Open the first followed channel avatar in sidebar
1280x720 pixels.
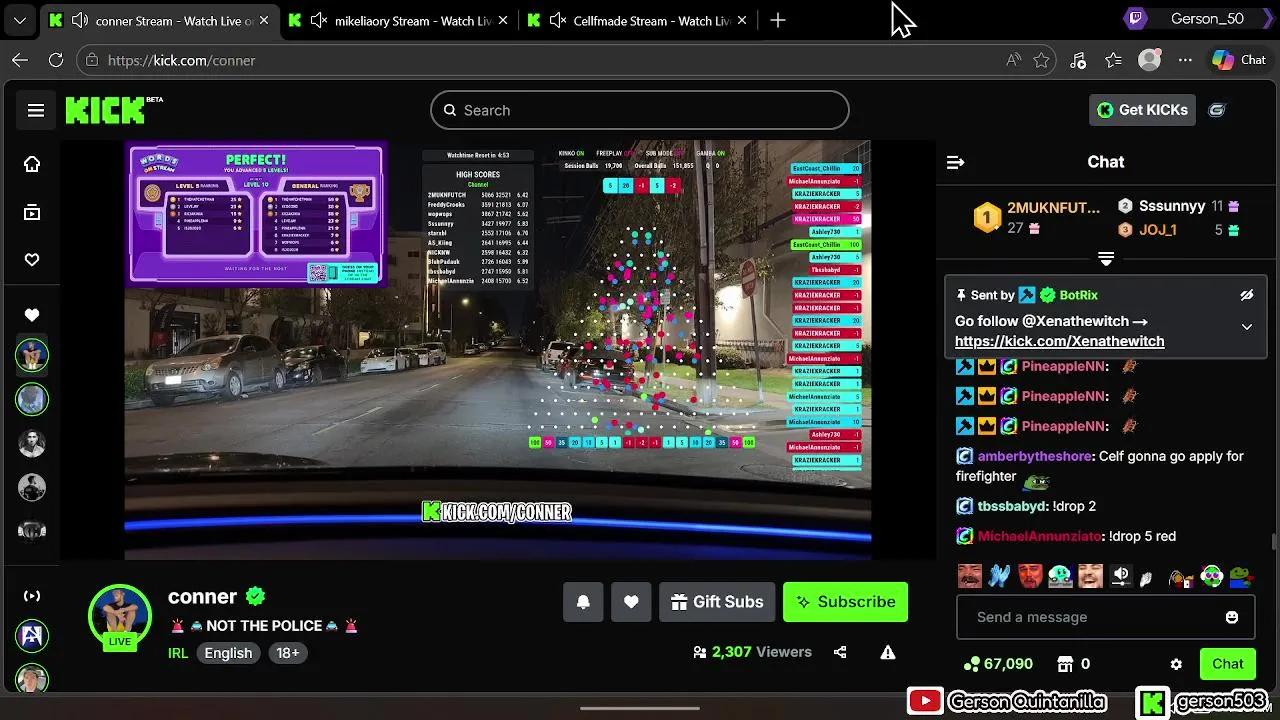tap(32, 355)
